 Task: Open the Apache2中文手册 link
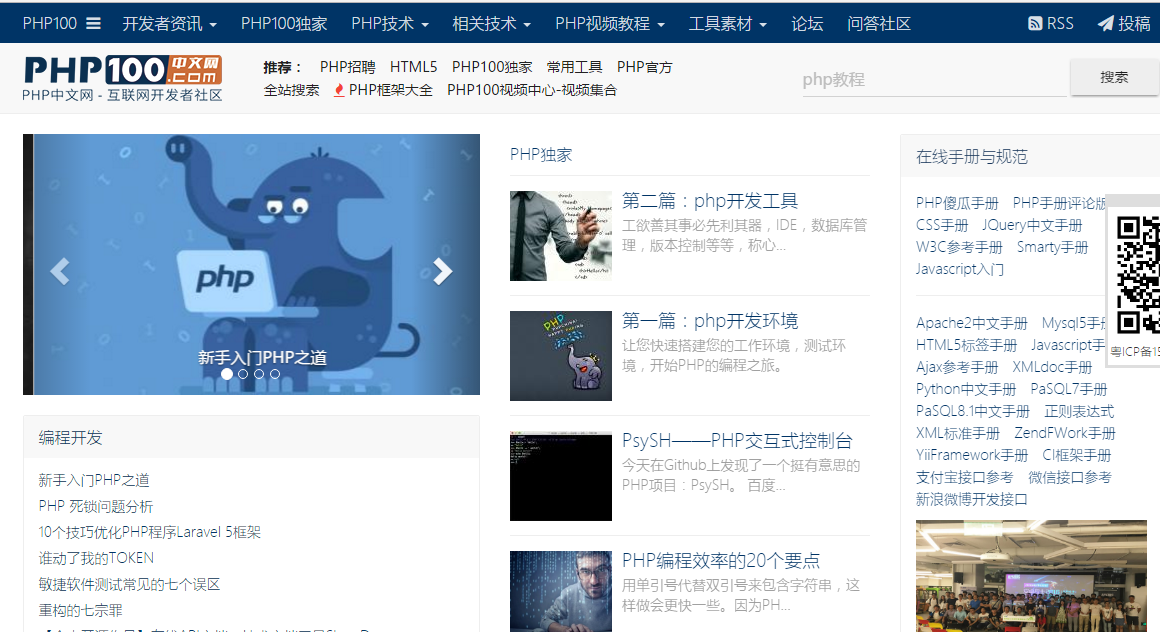click(x=971, y=323)
